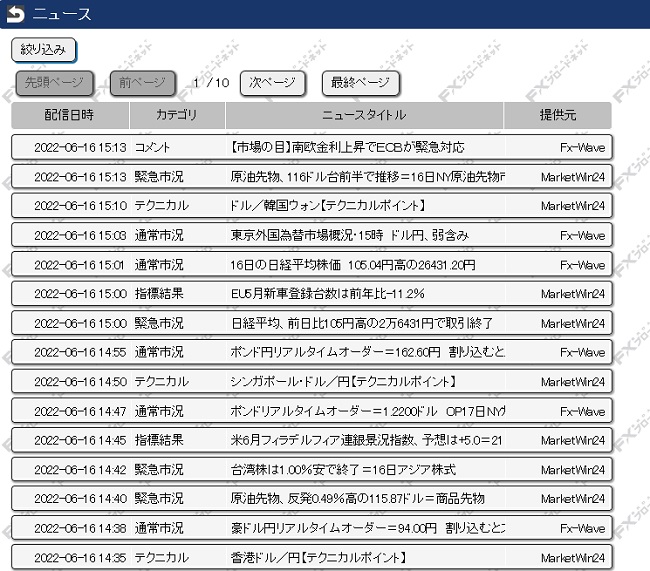The height and width of the screenshot is (571, 650).
Task: Click コメント category in the 15:13 row
Action: point(152,147)
